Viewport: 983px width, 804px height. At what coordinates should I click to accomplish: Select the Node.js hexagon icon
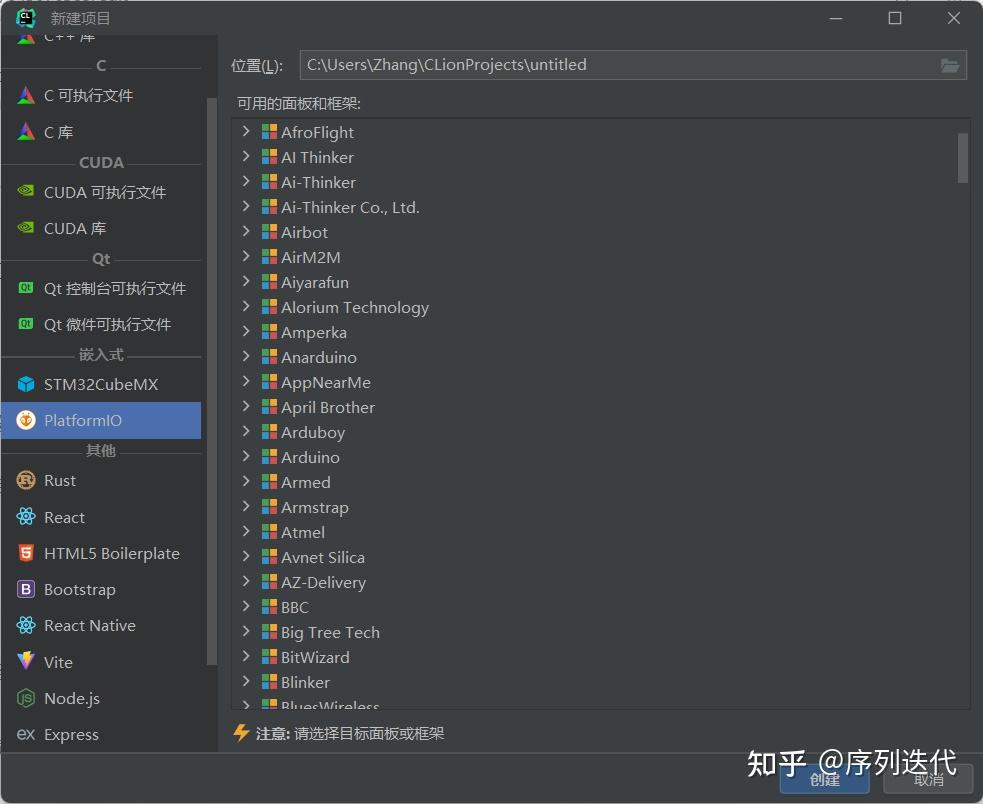pos(26,698)
